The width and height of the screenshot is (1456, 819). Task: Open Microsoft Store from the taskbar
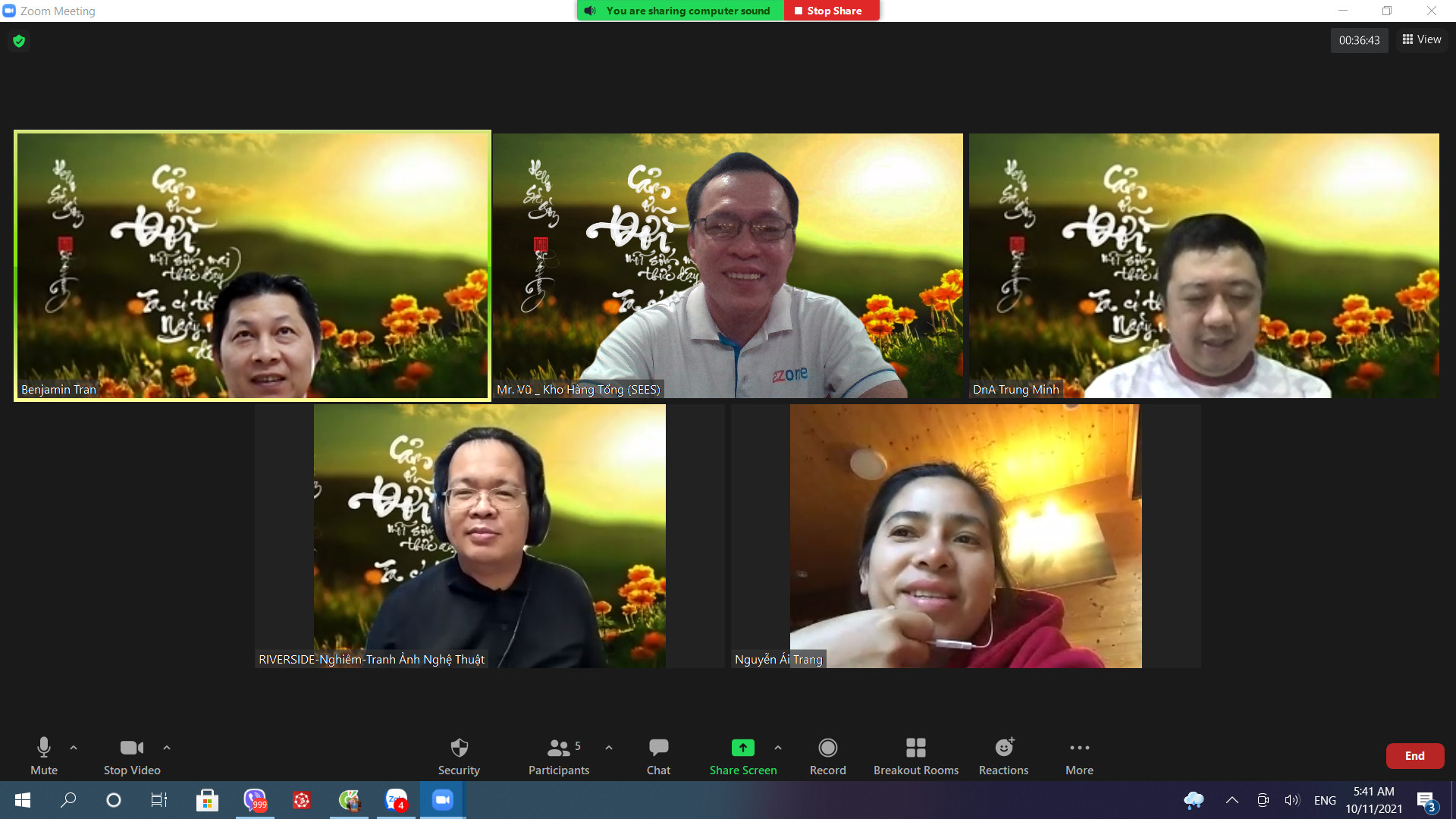[x=207, y=800]
